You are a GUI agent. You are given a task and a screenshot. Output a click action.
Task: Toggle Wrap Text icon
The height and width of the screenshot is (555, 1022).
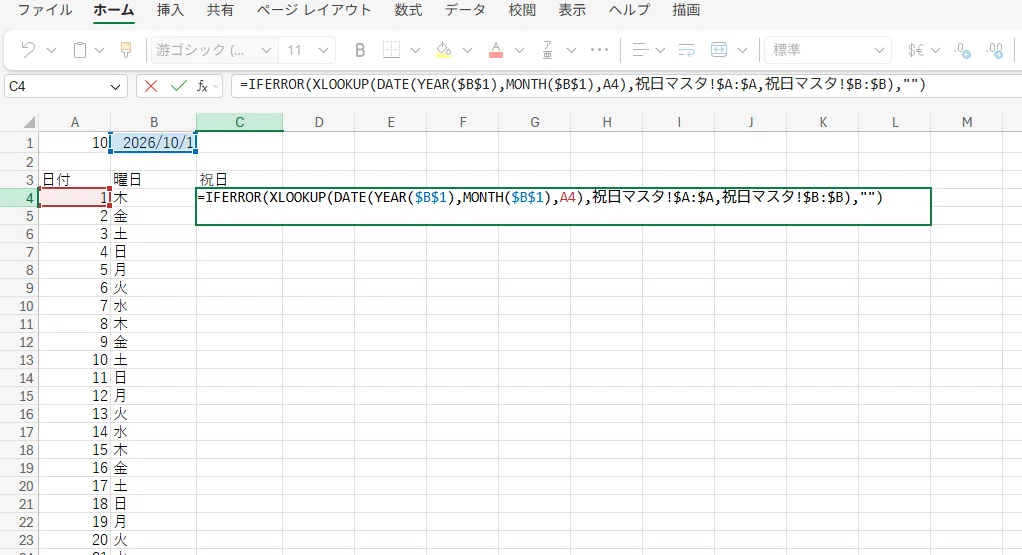[x=686, y=50]
